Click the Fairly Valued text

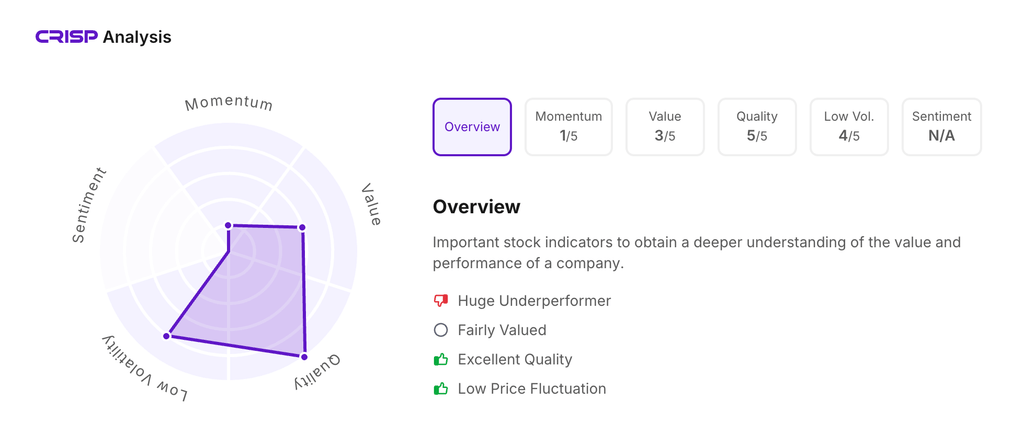coord(502,330)
